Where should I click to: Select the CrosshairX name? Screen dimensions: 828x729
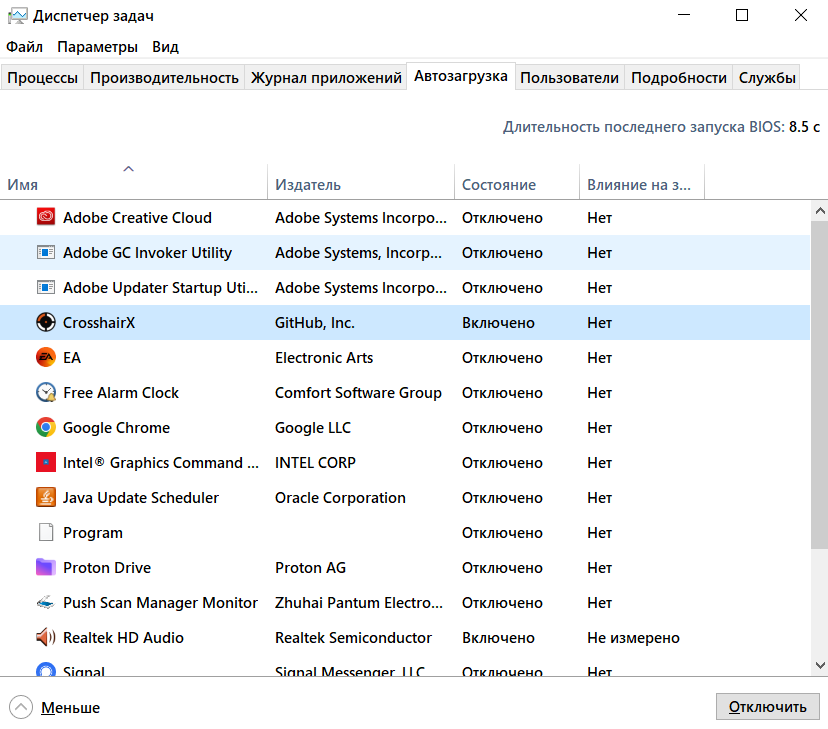(x=99, y=323)
